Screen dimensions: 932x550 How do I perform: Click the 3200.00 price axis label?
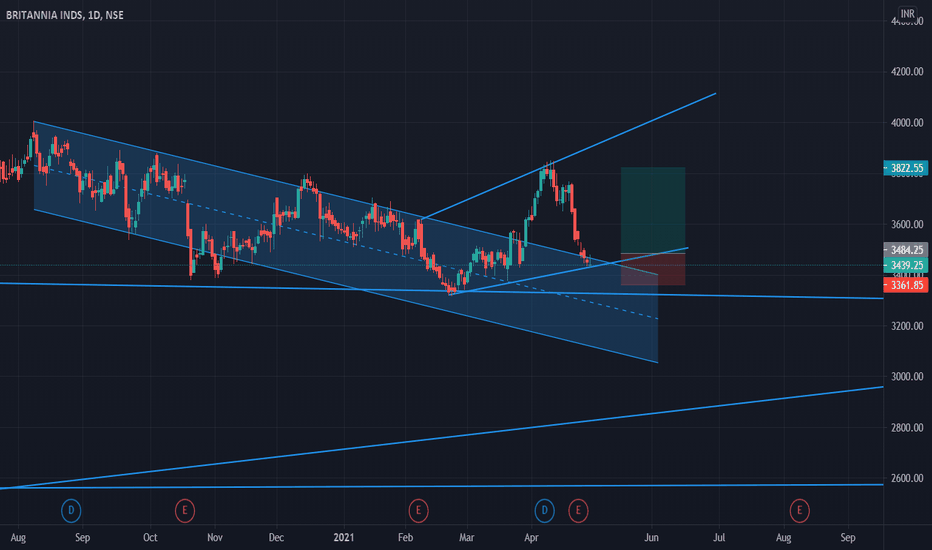907,326
